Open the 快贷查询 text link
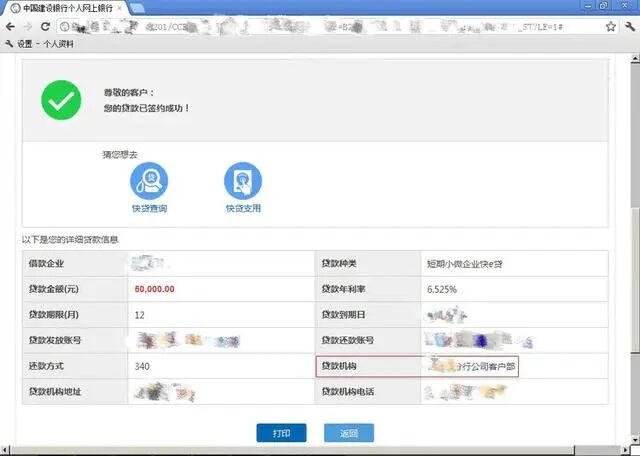 coord(149,209)
